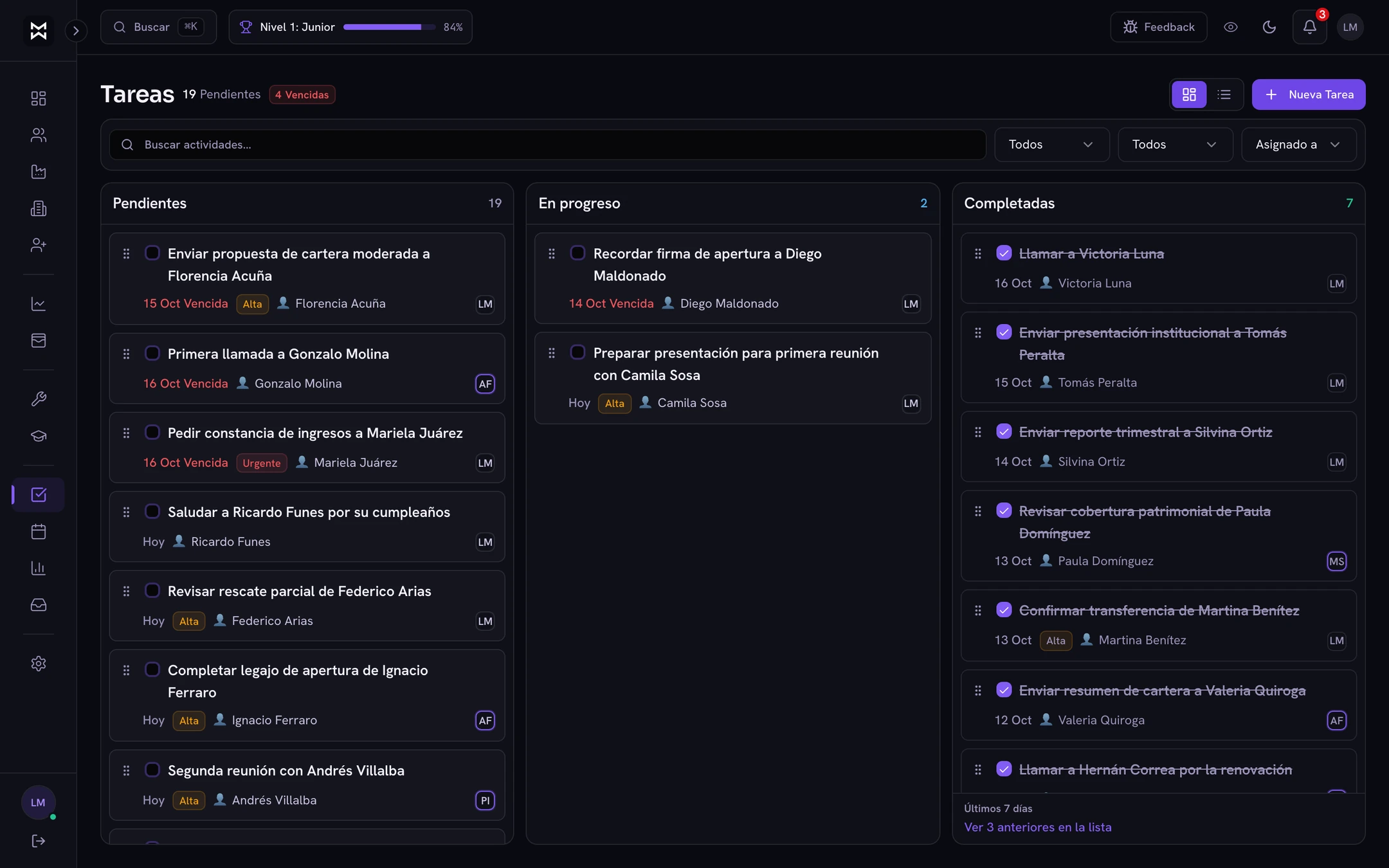Click the Nueva Tarea button
The height and width of the screenshot is (868, 1389).
point(1309,95)
